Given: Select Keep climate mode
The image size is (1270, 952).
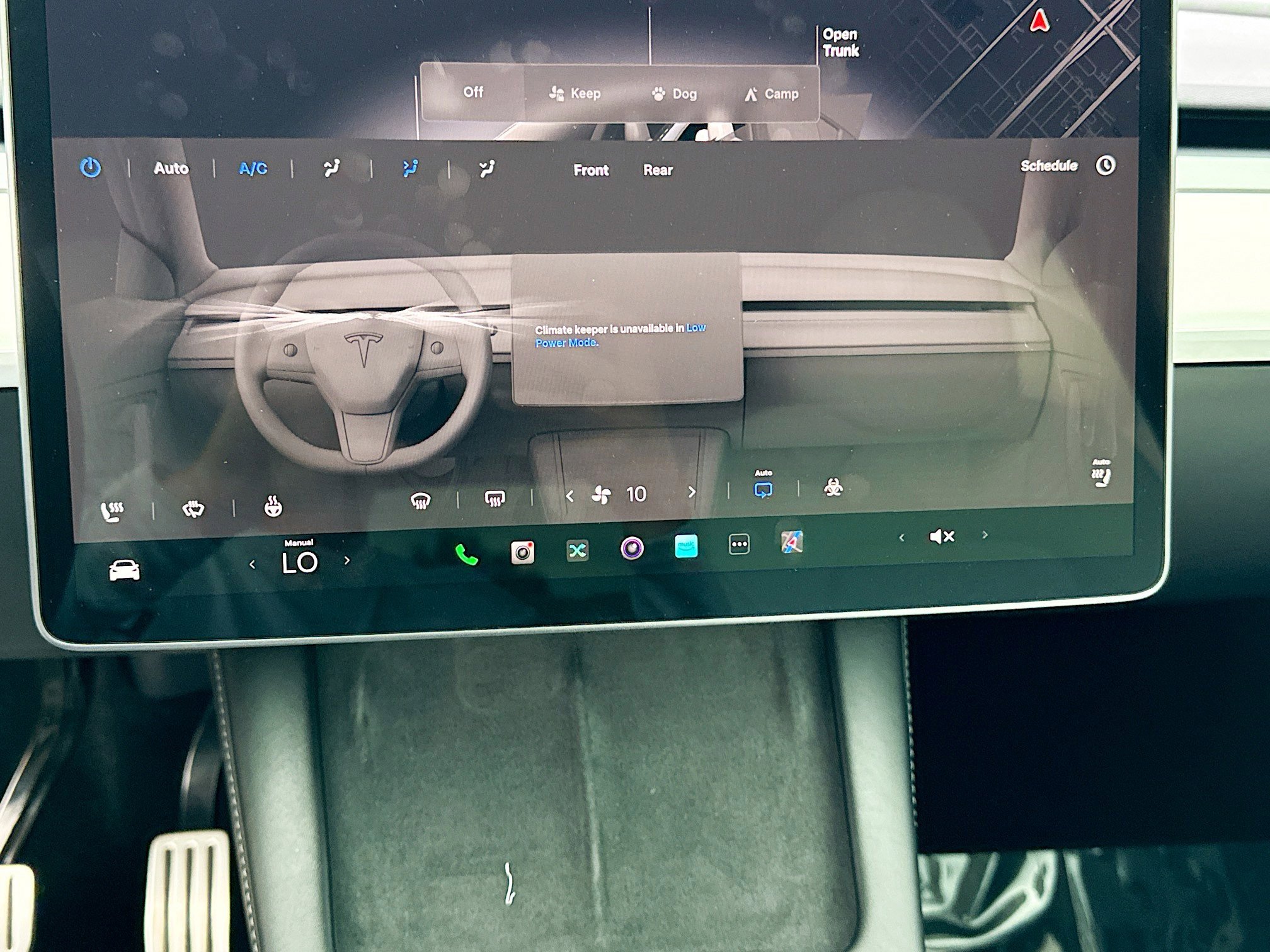Looking at the screenshot, I should (575, 94).
